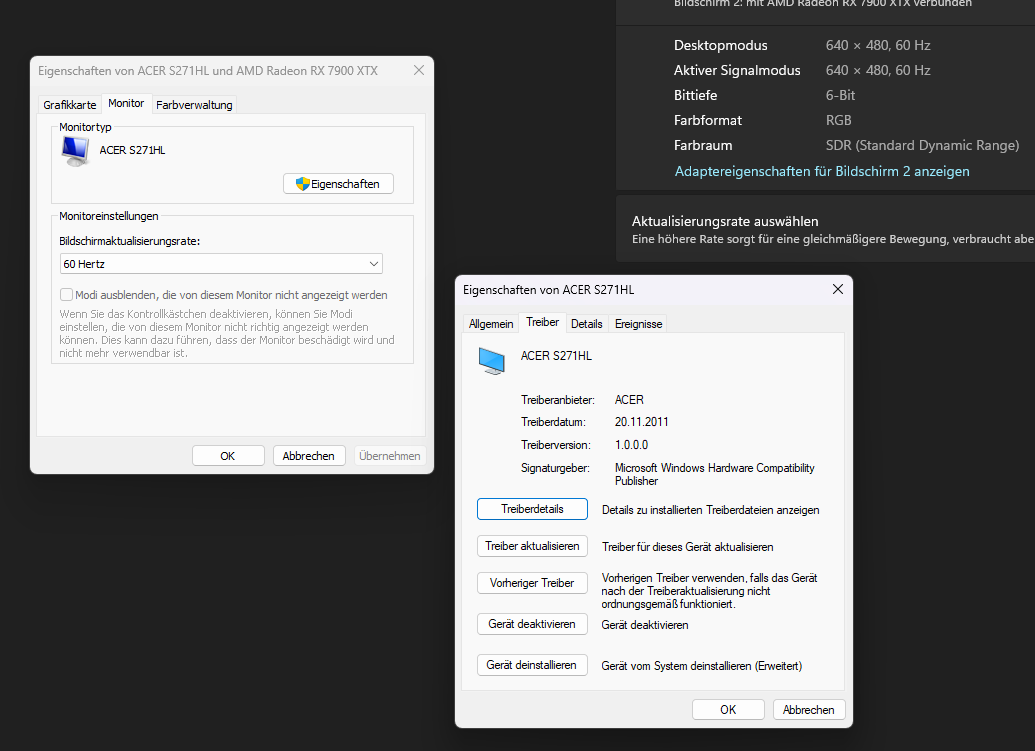This screenshot has width=1035, height=751.
Task: Toggle 'Modi ausblenden' checkbox
Action: [x=66, y=295]
